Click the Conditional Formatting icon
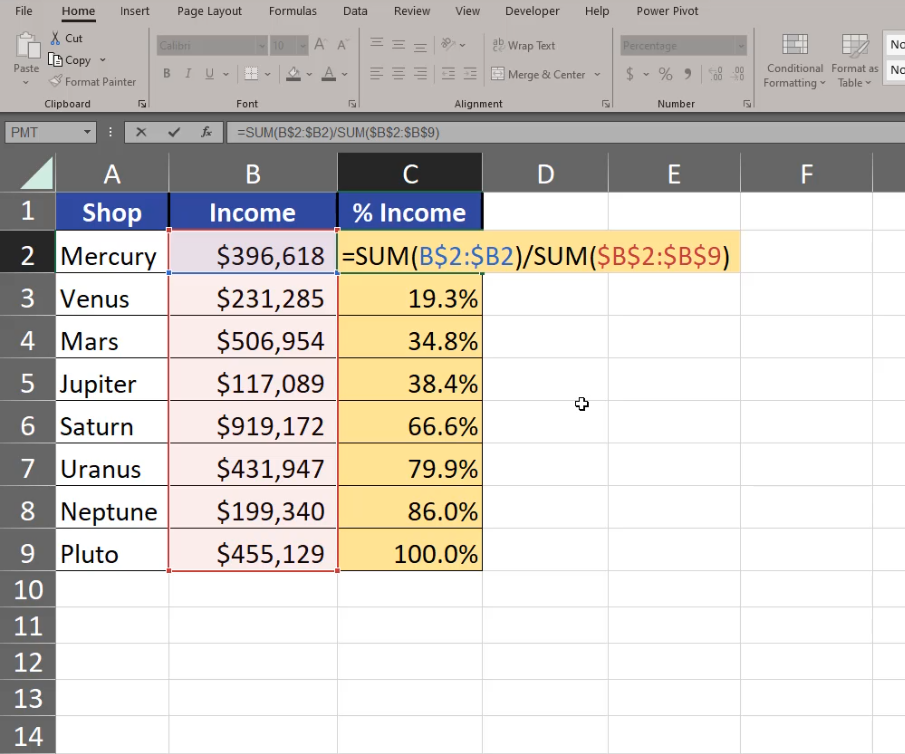905x754 pixels. click(x=795, y=46)
